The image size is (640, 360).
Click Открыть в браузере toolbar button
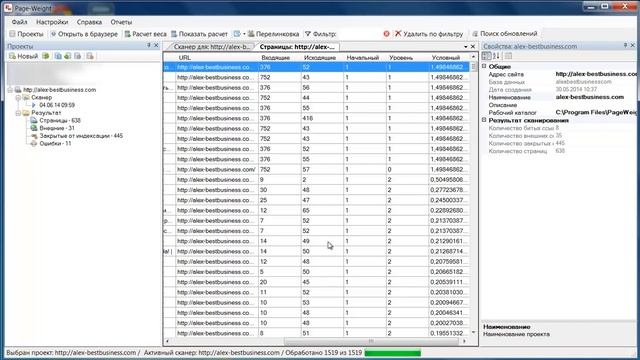pyautogui.click(x=84, y=34)
